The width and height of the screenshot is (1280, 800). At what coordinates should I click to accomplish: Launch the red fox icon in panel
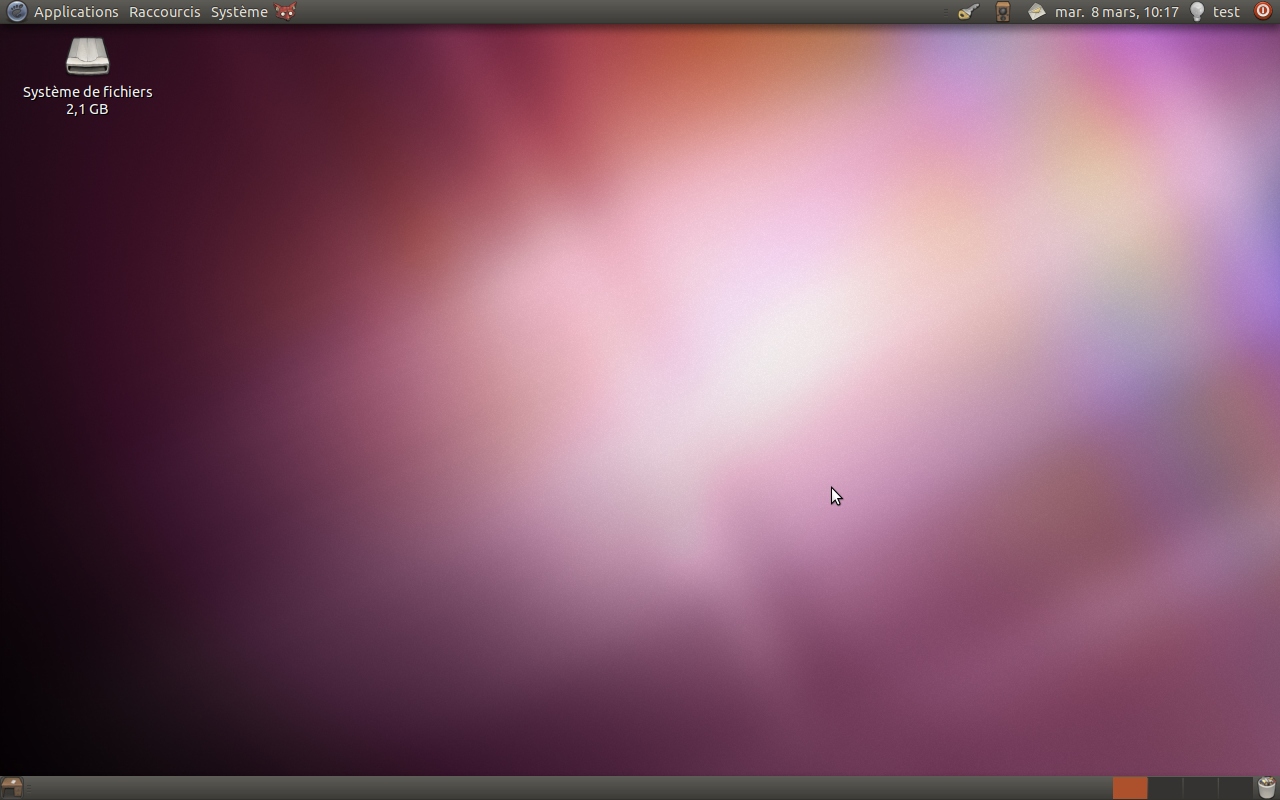coord(286,12)
